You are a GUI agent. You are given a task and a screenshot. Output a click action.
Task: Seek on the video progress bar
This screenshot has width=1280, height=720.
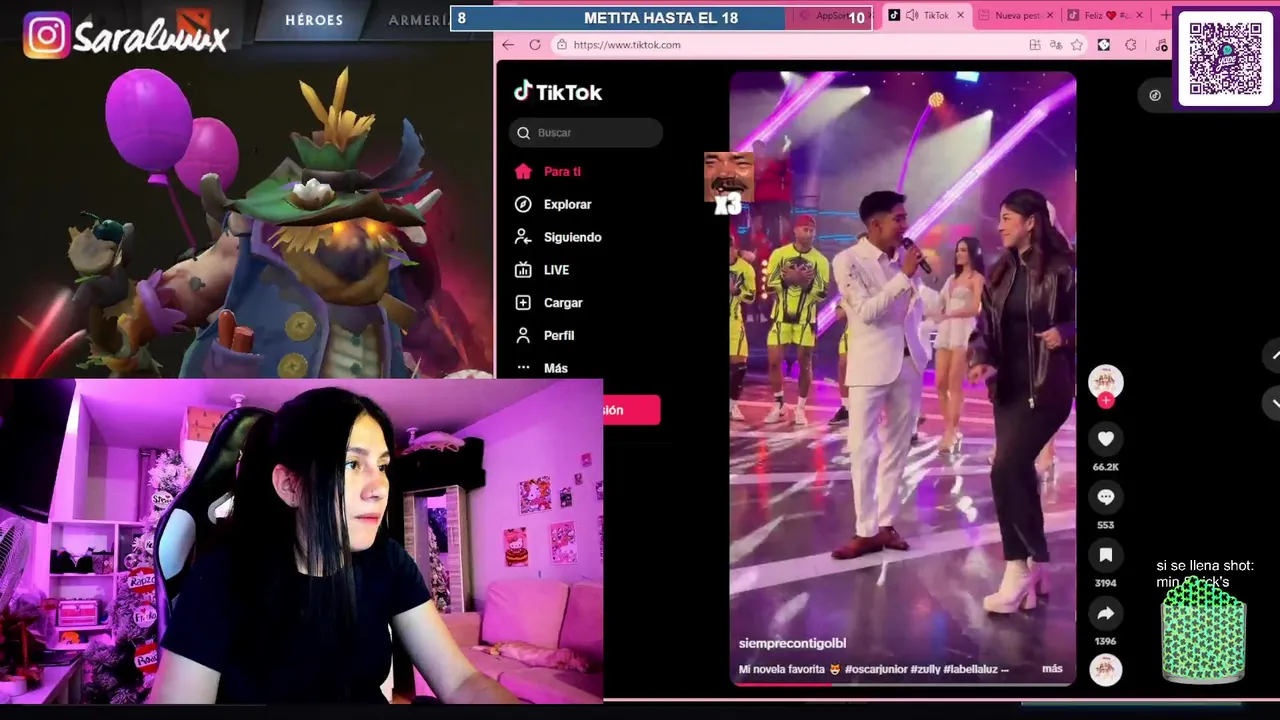coord(902,684)
